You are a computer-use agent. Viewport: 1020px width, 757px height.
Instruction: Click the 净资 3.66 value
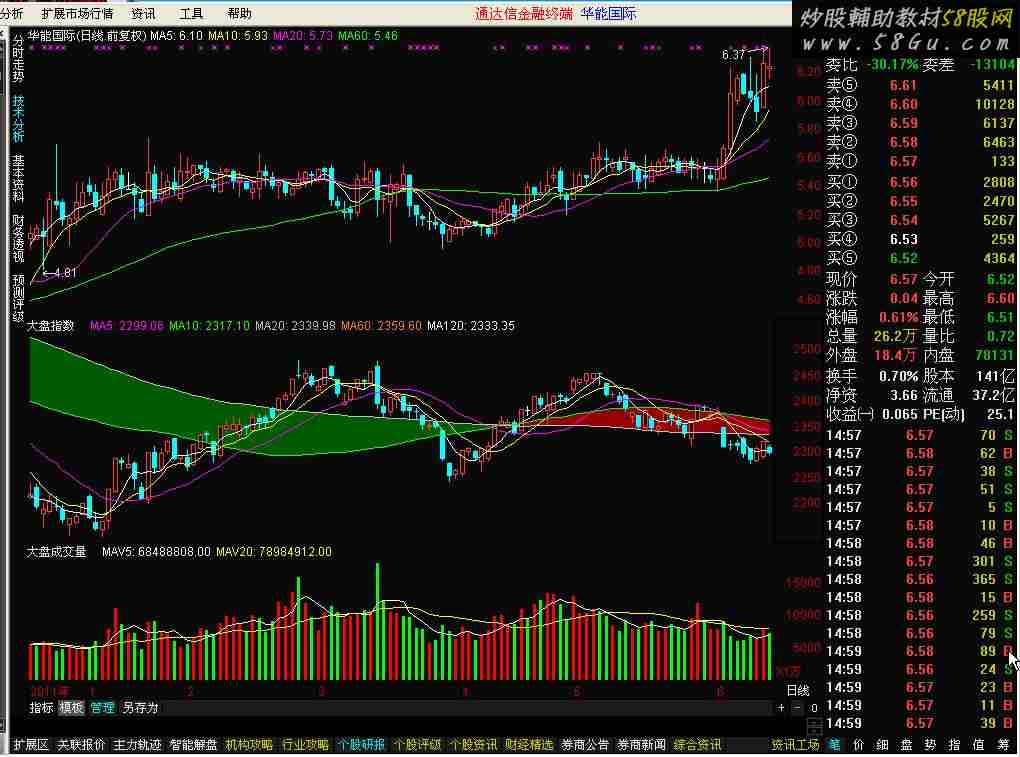904,395
